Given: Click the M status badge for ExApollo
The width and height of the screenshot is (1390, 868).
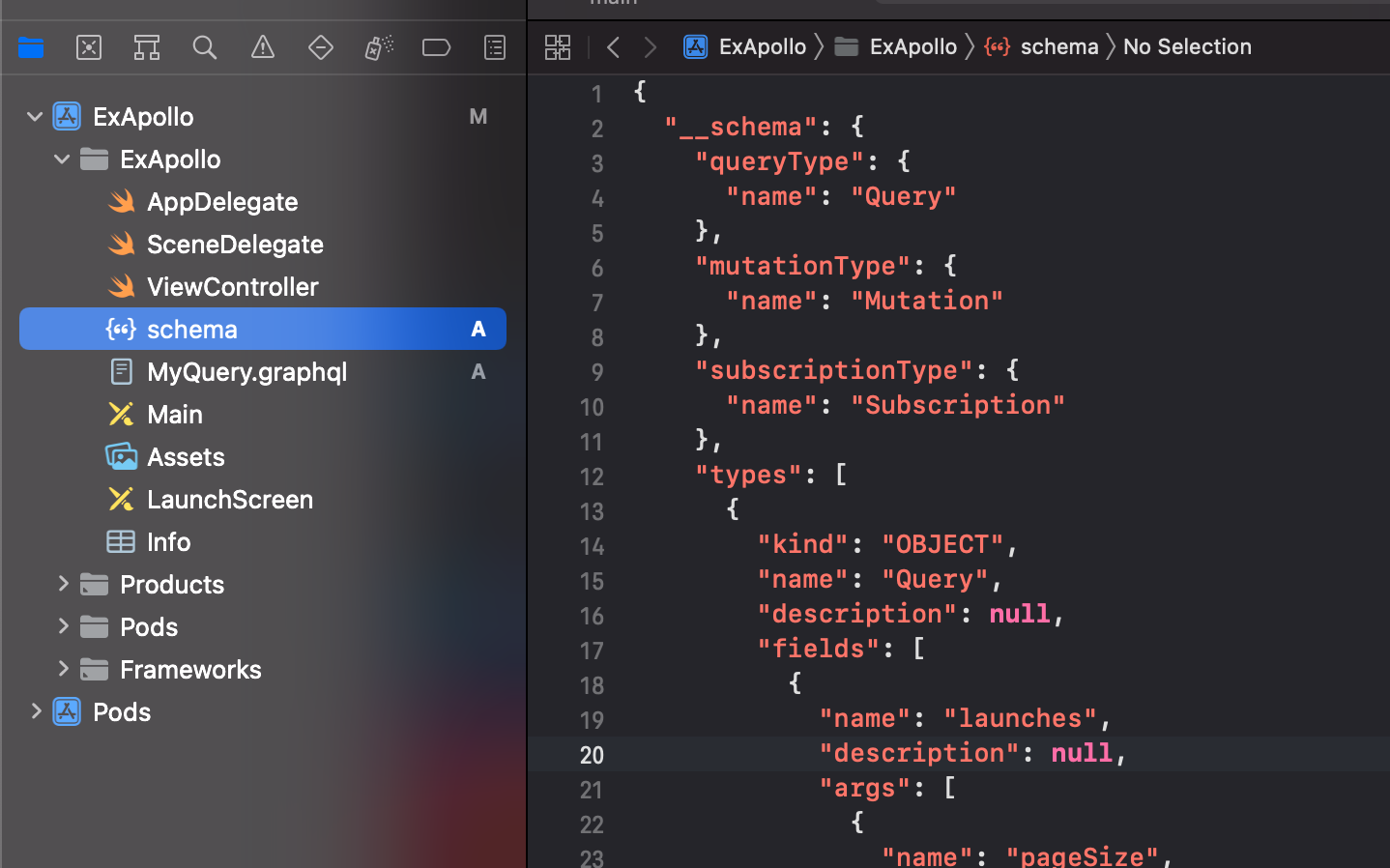Looking at the screenshot, I should [x=478, y=117].
